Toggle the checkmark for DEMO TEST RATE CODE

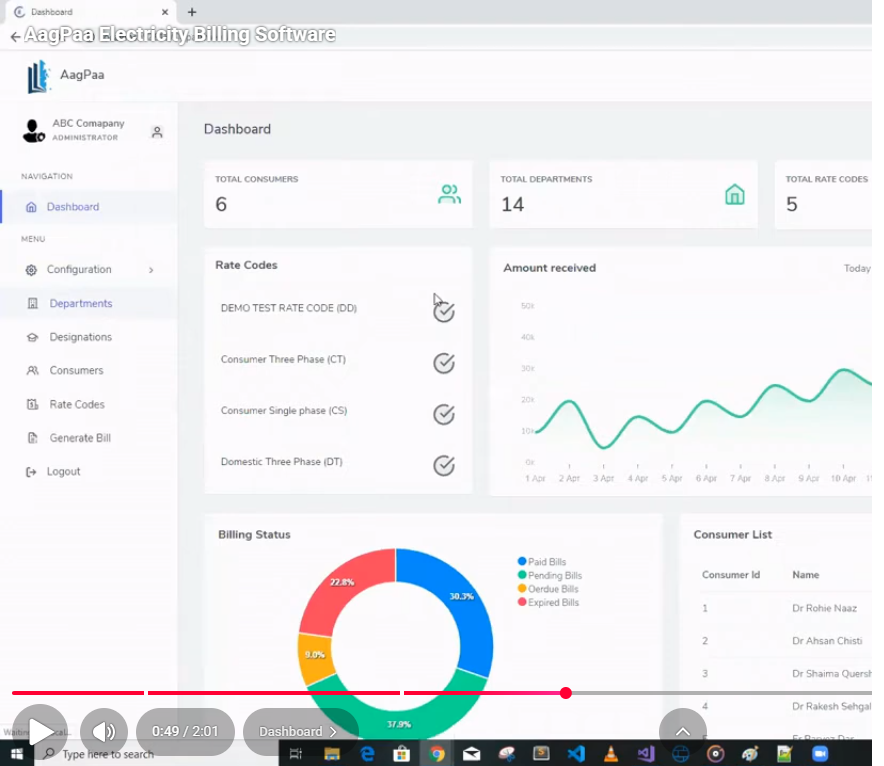[x=444, y=311]
